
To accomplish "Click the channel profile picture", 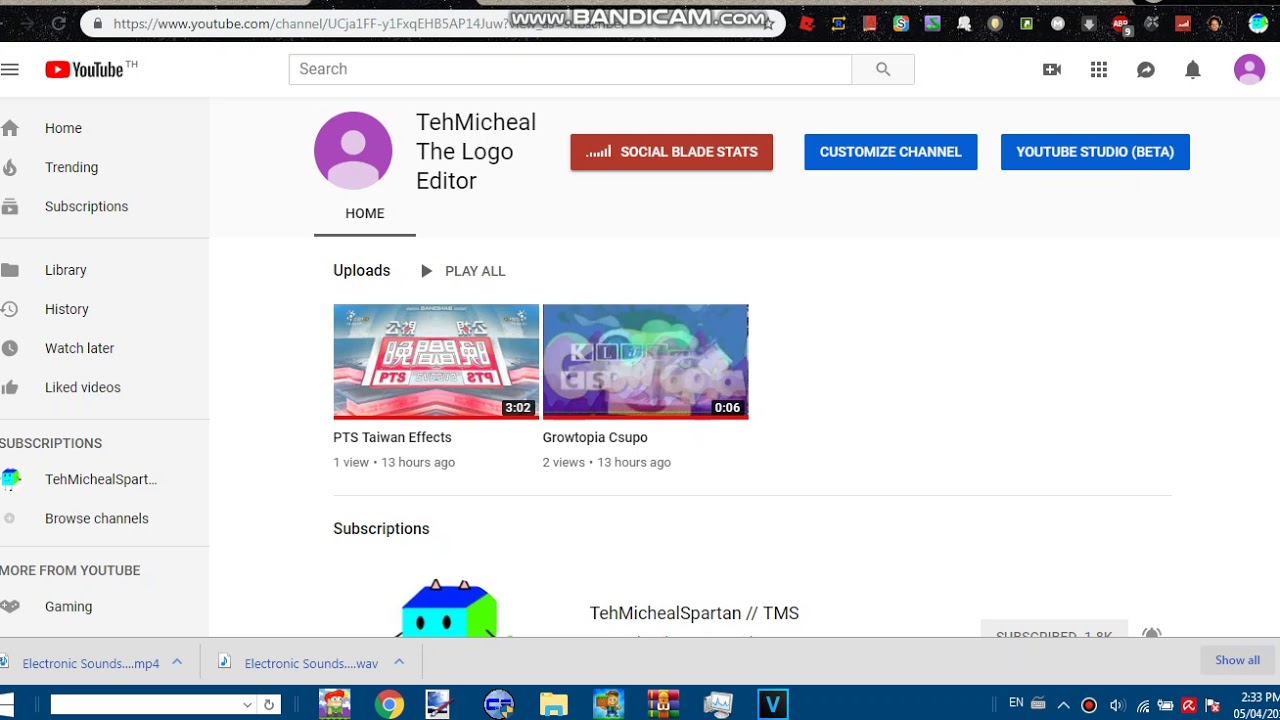I will 353,150.
